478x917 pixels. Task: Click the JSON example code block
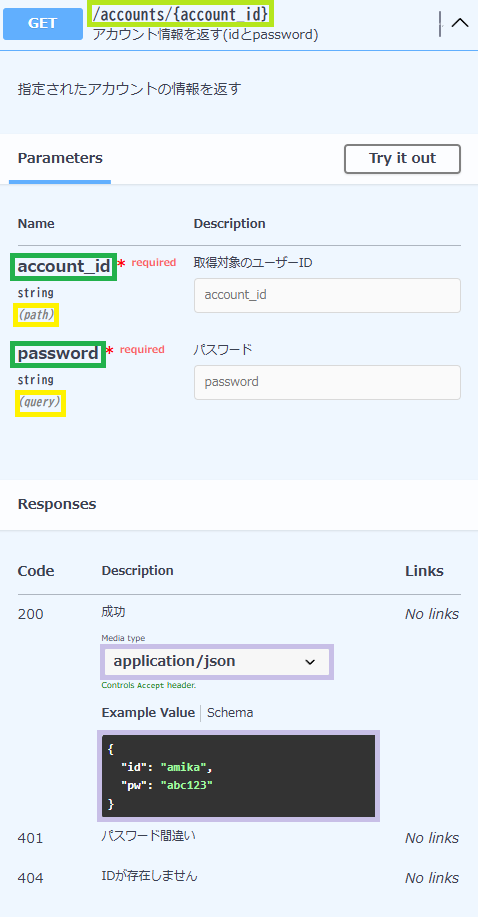coord(238,775)
